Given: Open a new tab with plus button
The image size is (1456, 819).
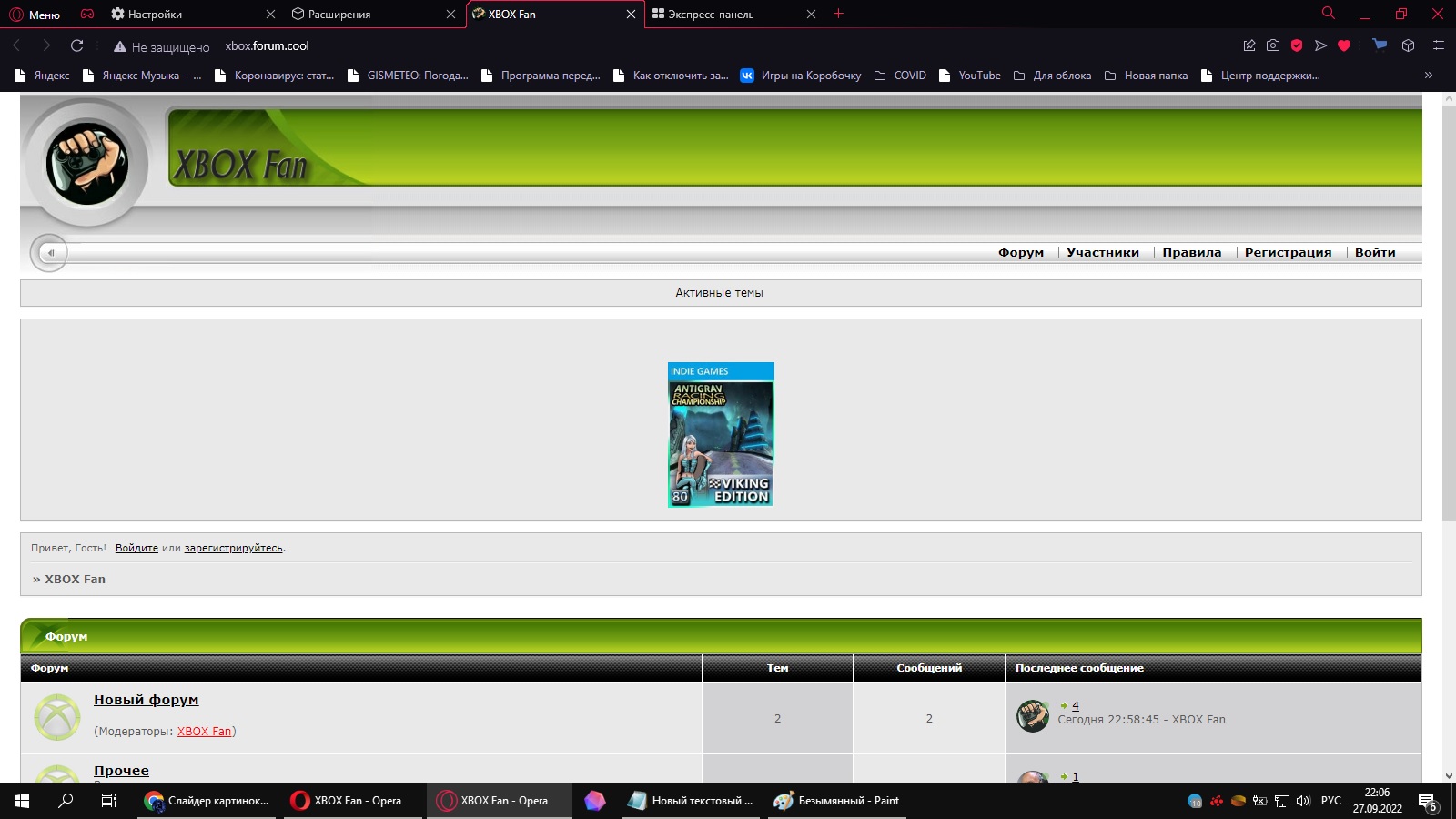Looking at the screenshot, I should (838, 14).
